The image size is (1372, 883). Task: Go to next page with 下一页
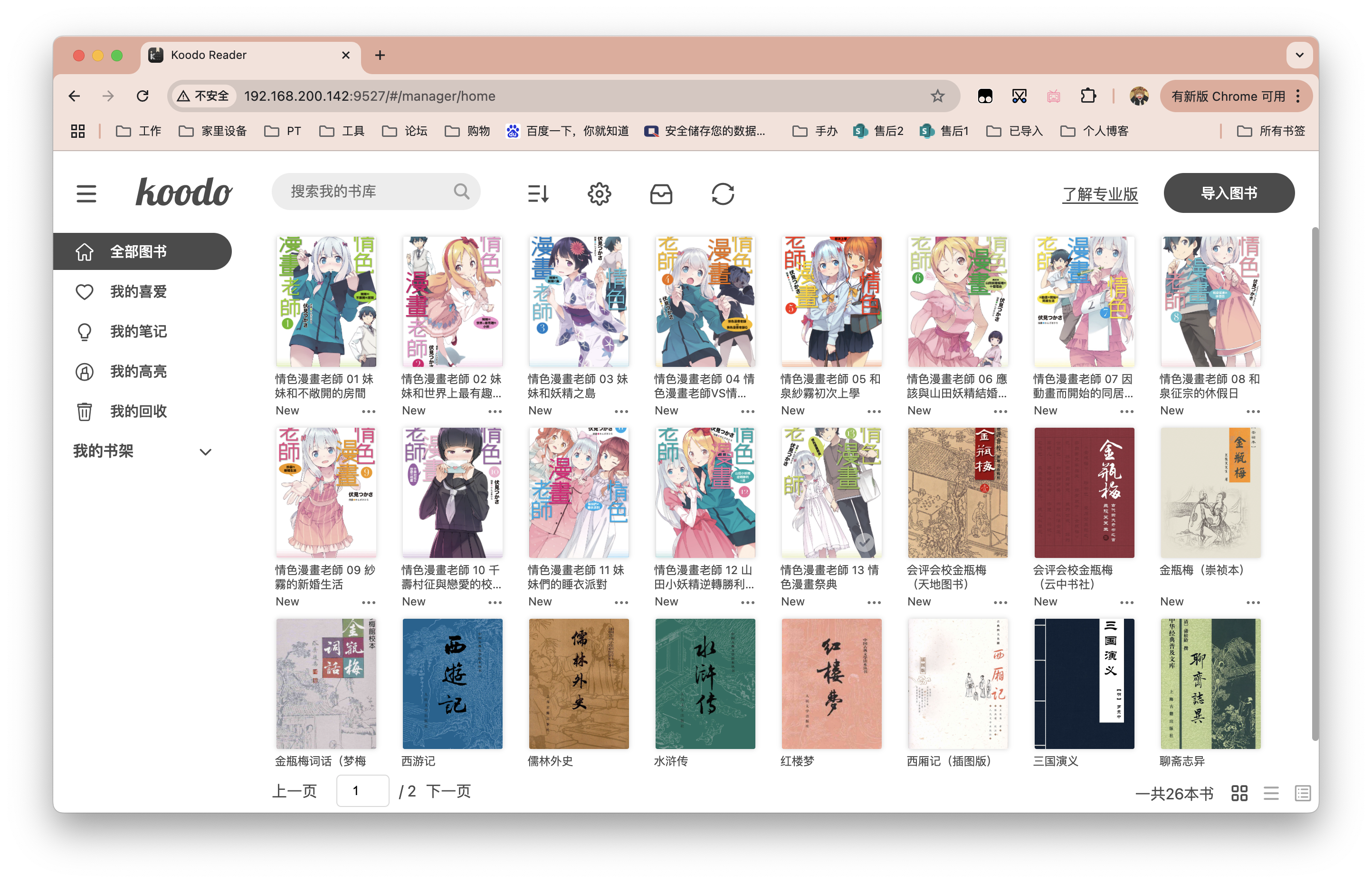point(448,791)
